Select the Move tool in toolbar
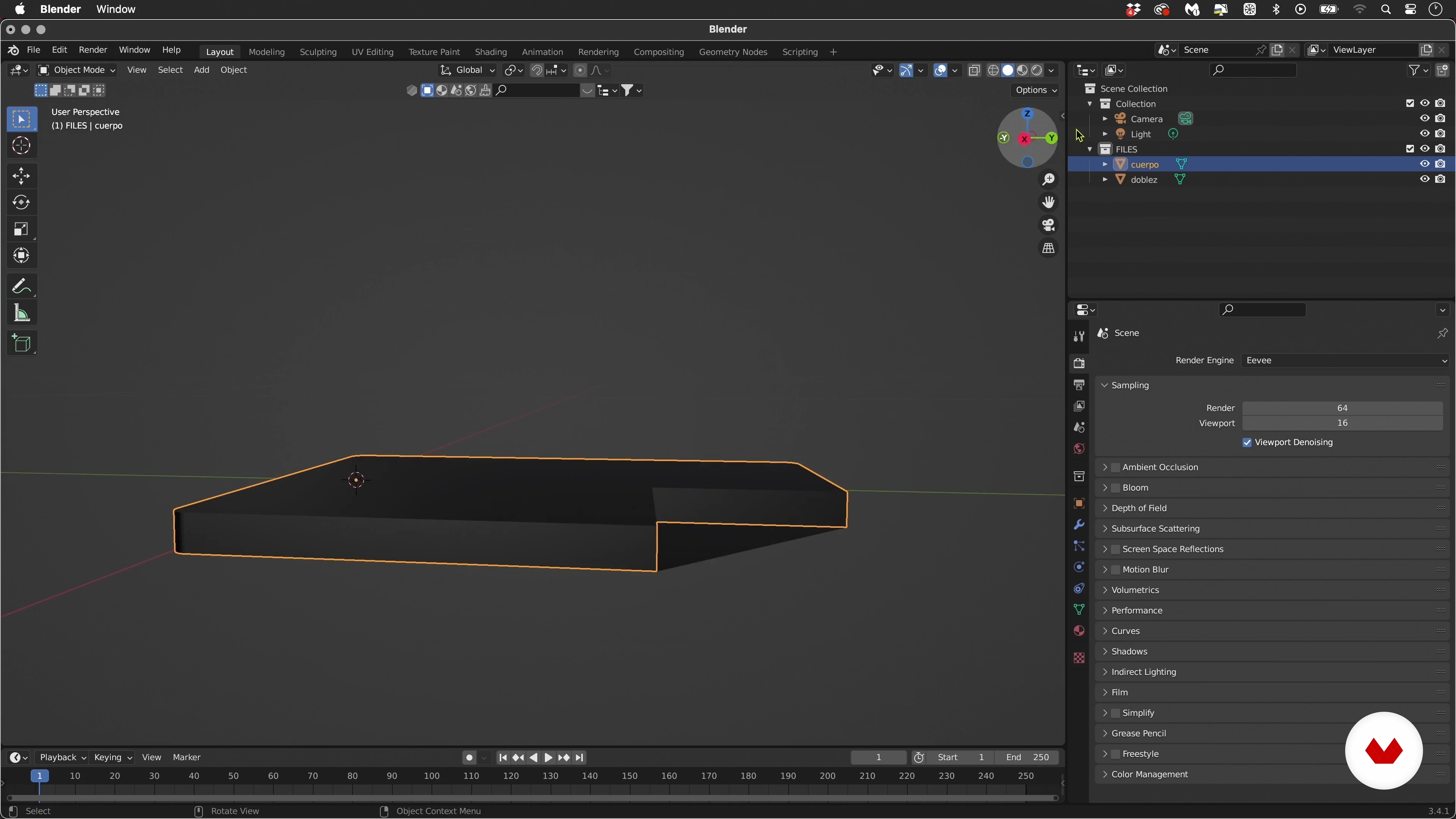Screen dimensions: 1456x819 coord(22,176)
